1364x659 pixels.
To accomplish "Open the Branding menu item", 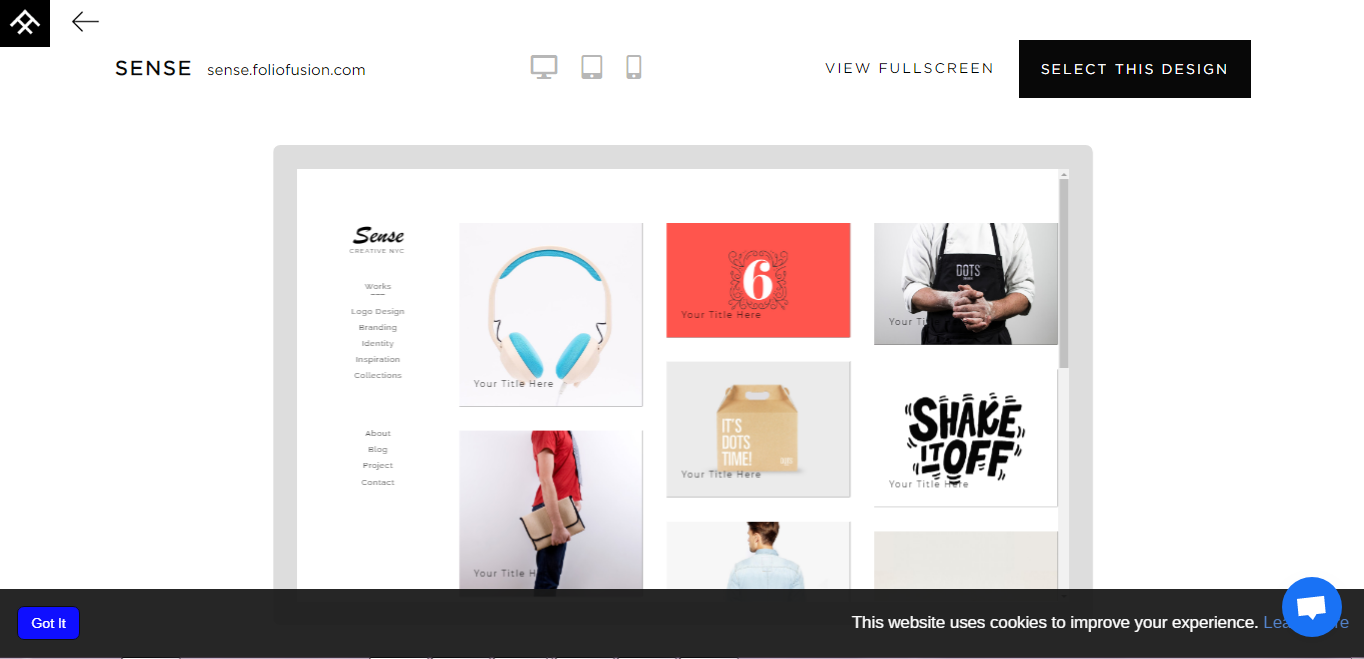I will 377,328.
